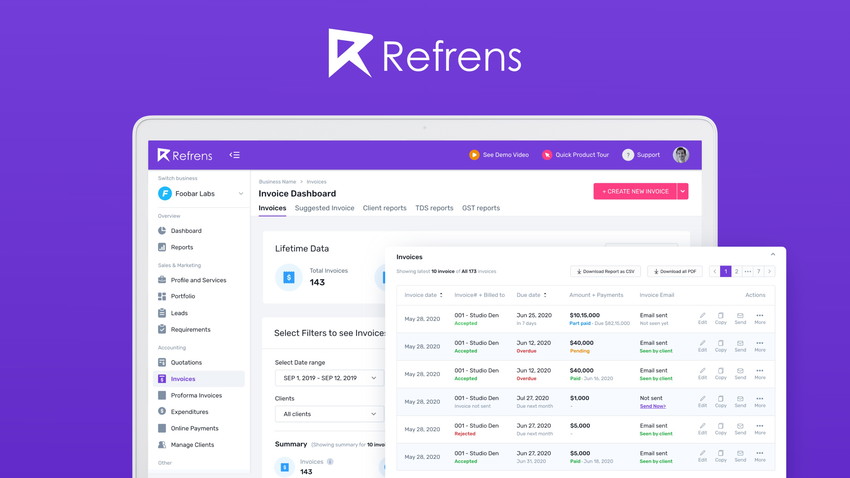Open the Select Date range dropdown
The width and height of the screenshot is (850, 478).
pyautogui.click(x=330, y=378)
